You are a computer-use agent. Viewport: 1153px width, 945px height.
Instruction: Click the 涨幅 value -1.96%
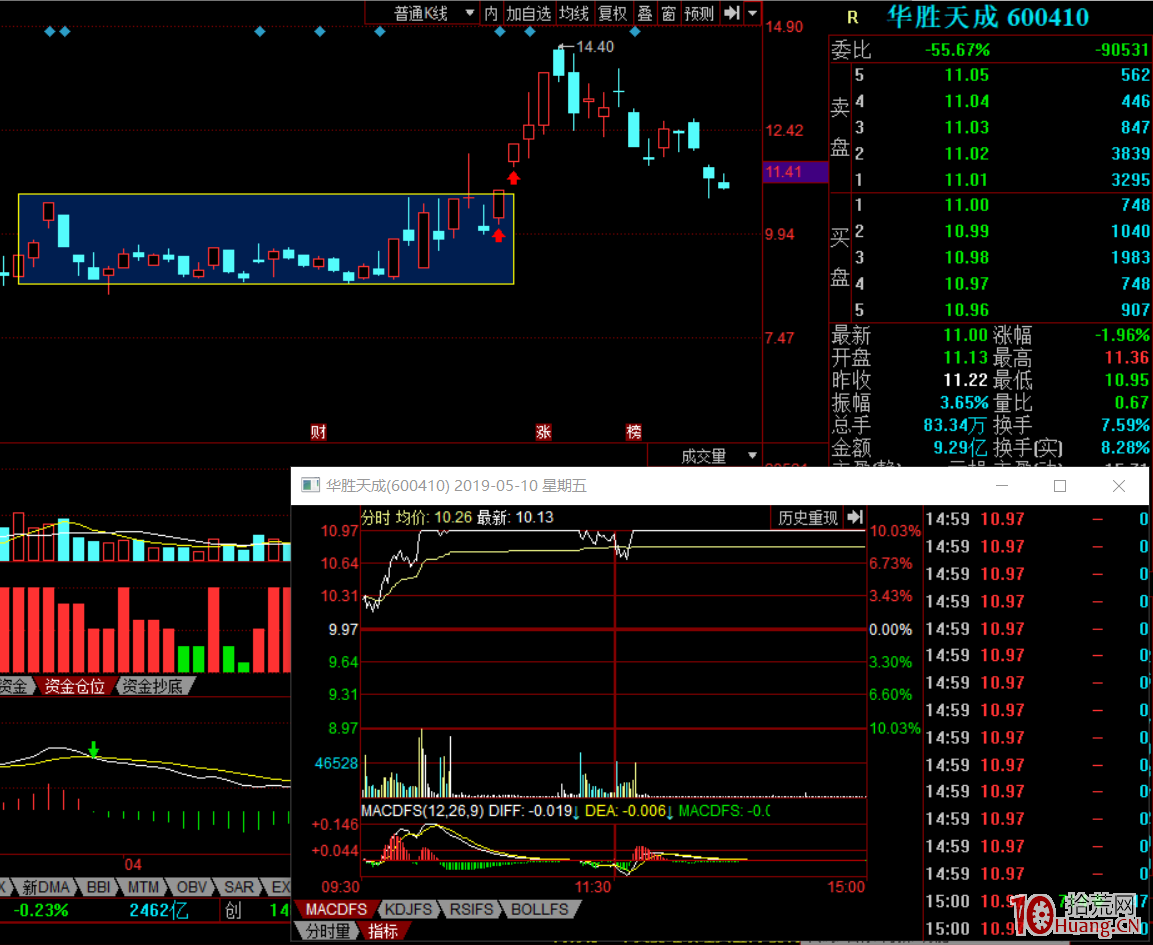point(1121,335)
